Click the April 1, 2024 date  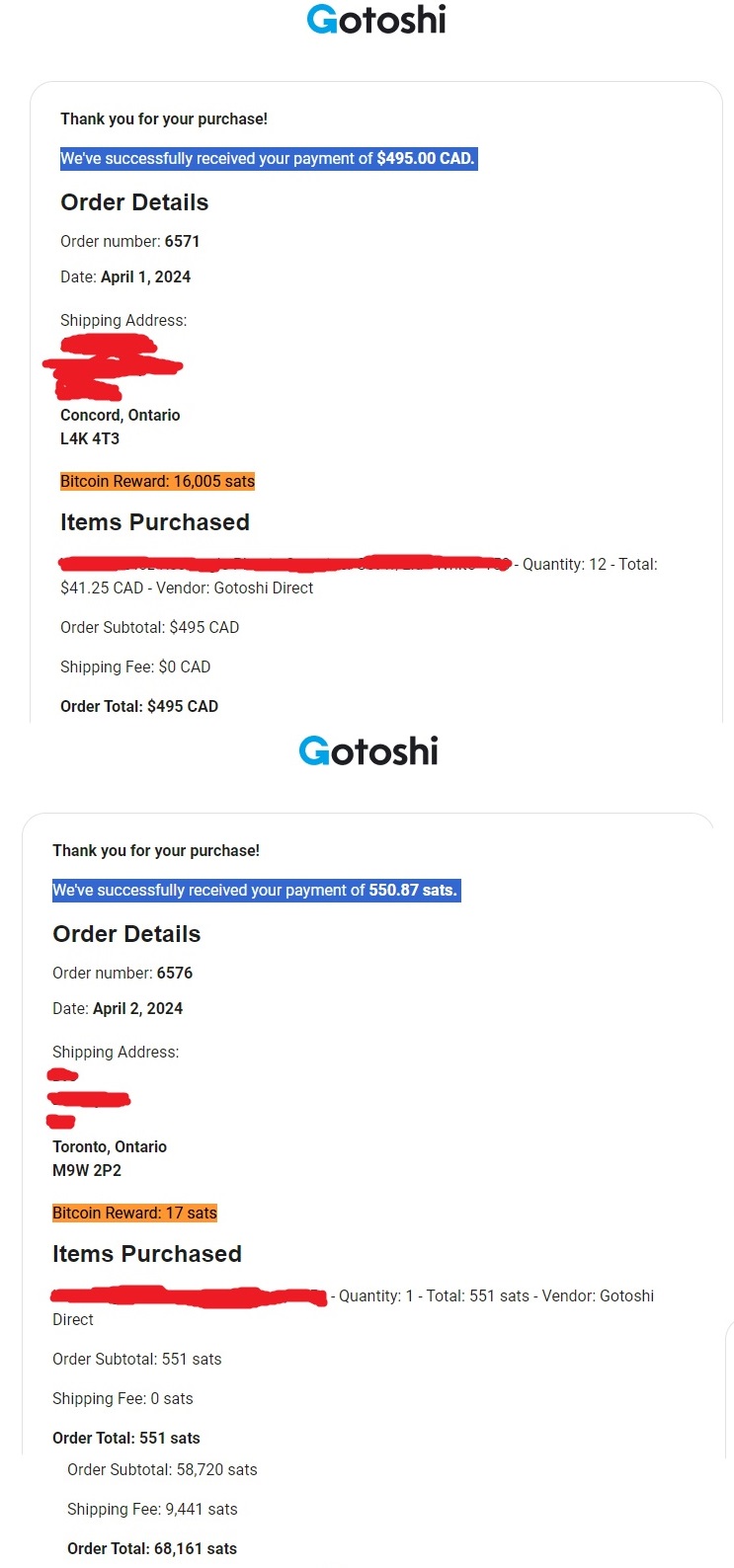point(145,276)
